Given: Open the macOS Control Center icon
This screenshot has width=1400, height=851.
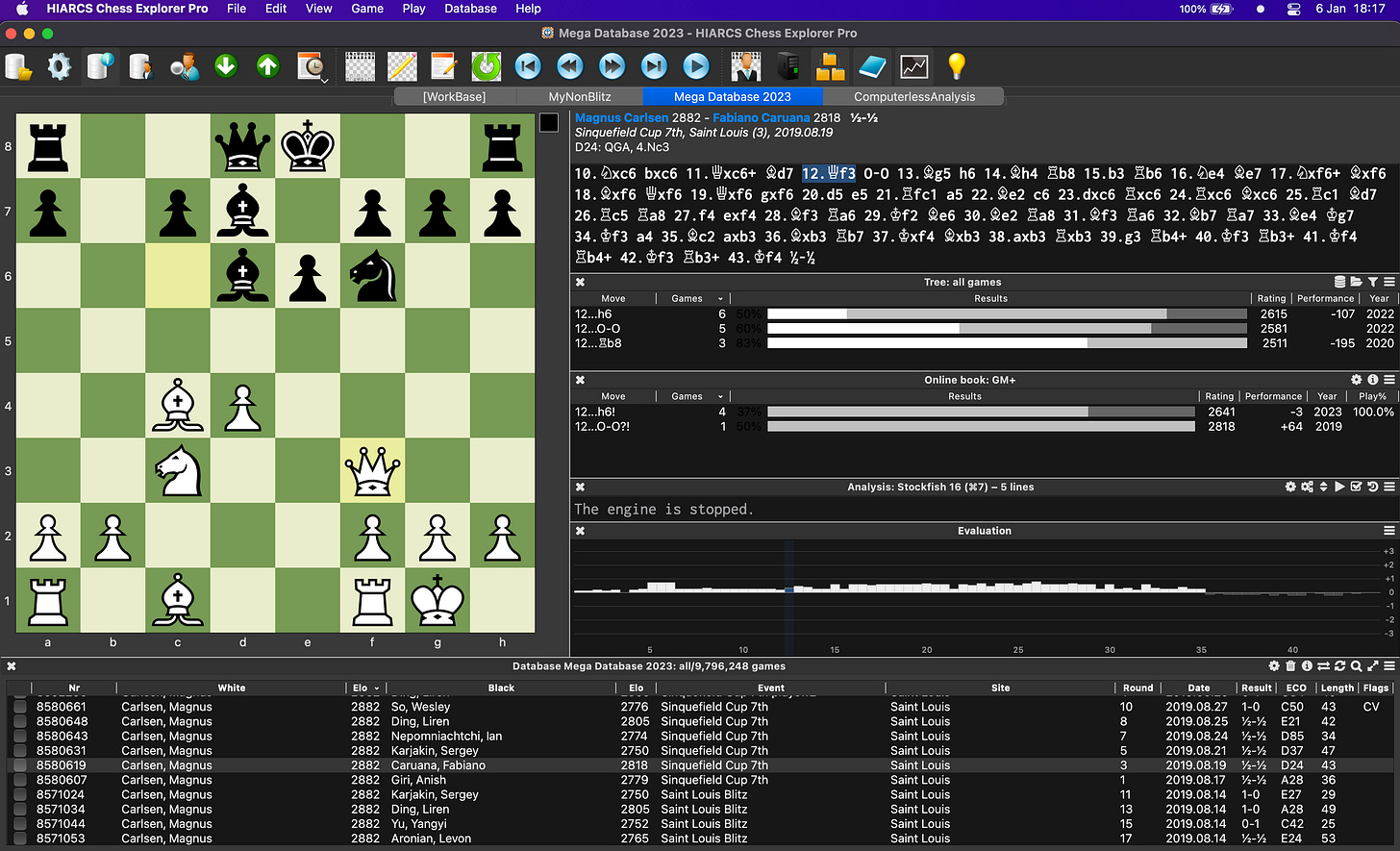Looking at the screenshot, I should [1293, 9].
